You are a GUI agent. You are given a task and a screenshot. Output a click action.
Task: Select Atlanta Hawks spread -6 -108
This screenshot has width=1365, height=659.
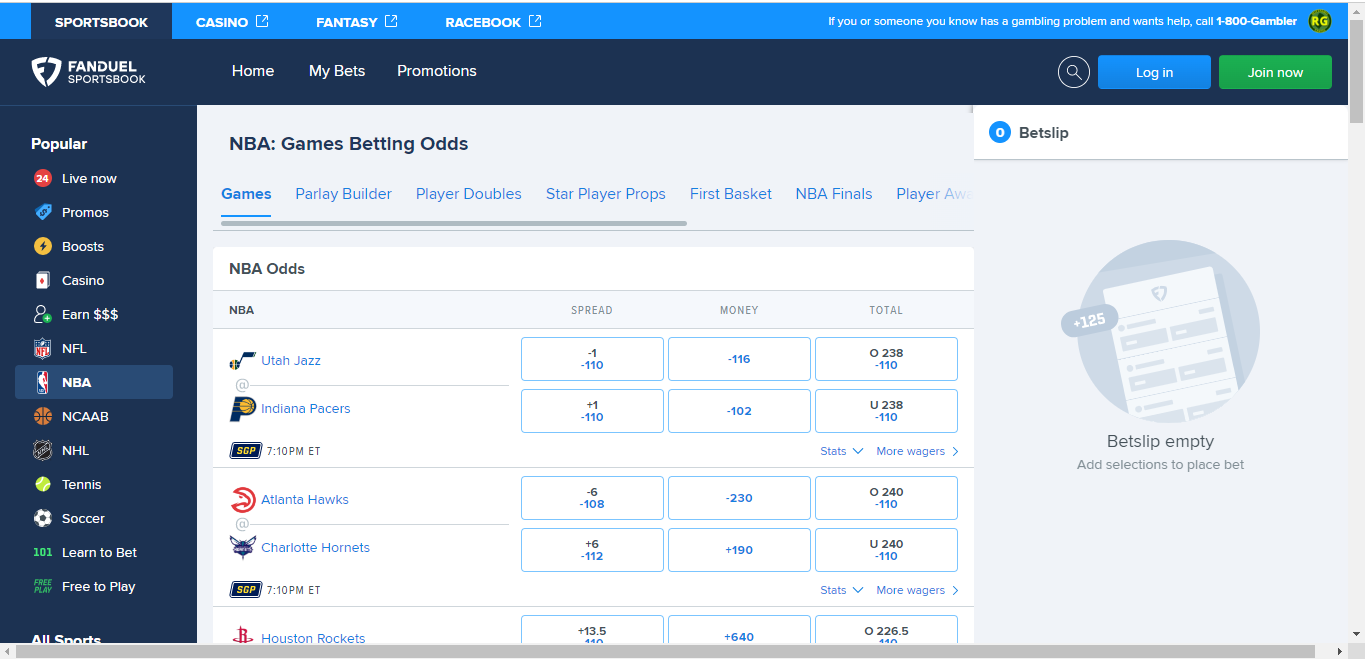pyautogui.click(x=592, y=498)
